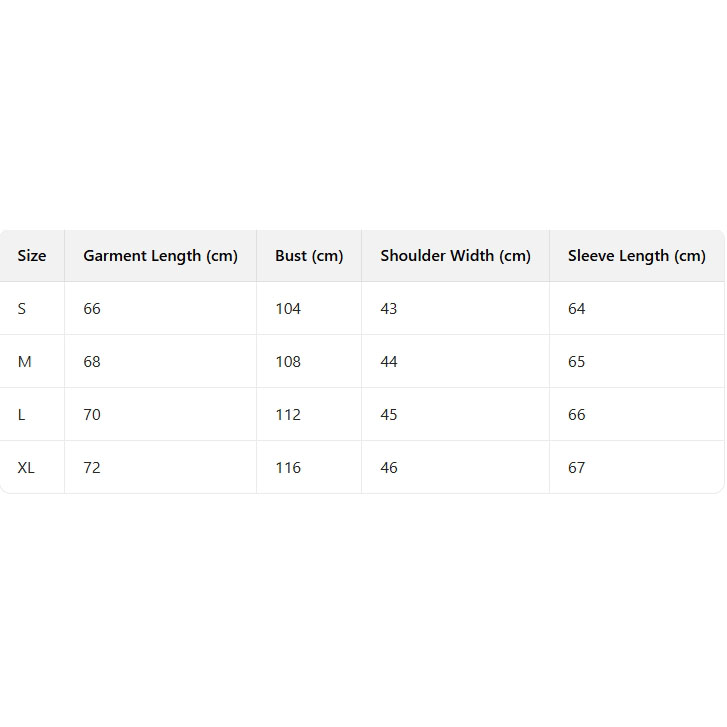Click the XL size row label
Screen dimensions: 727x727
(26, 468)
